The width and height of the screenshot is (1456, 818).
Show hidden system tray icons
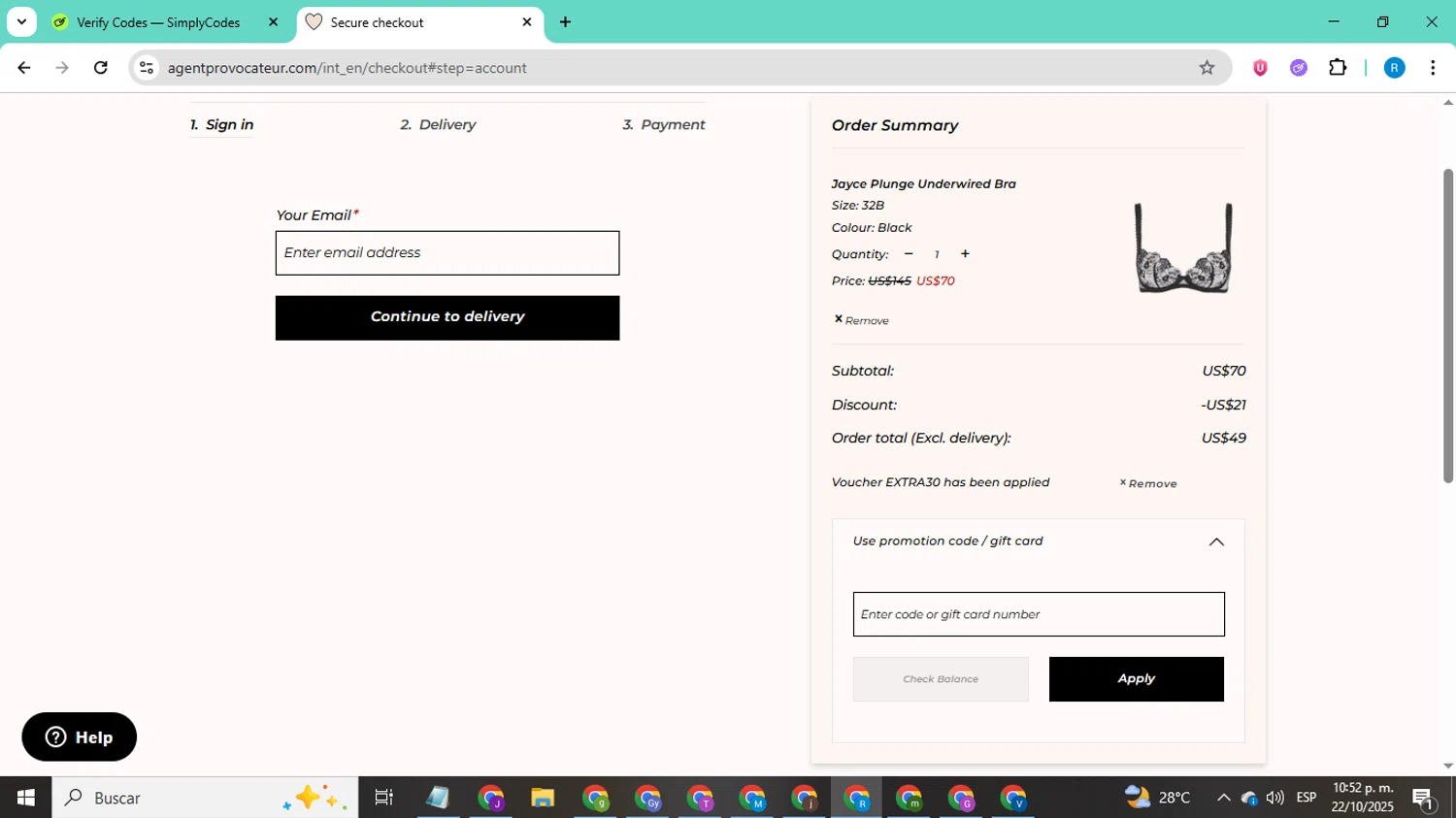[1223, 798]
